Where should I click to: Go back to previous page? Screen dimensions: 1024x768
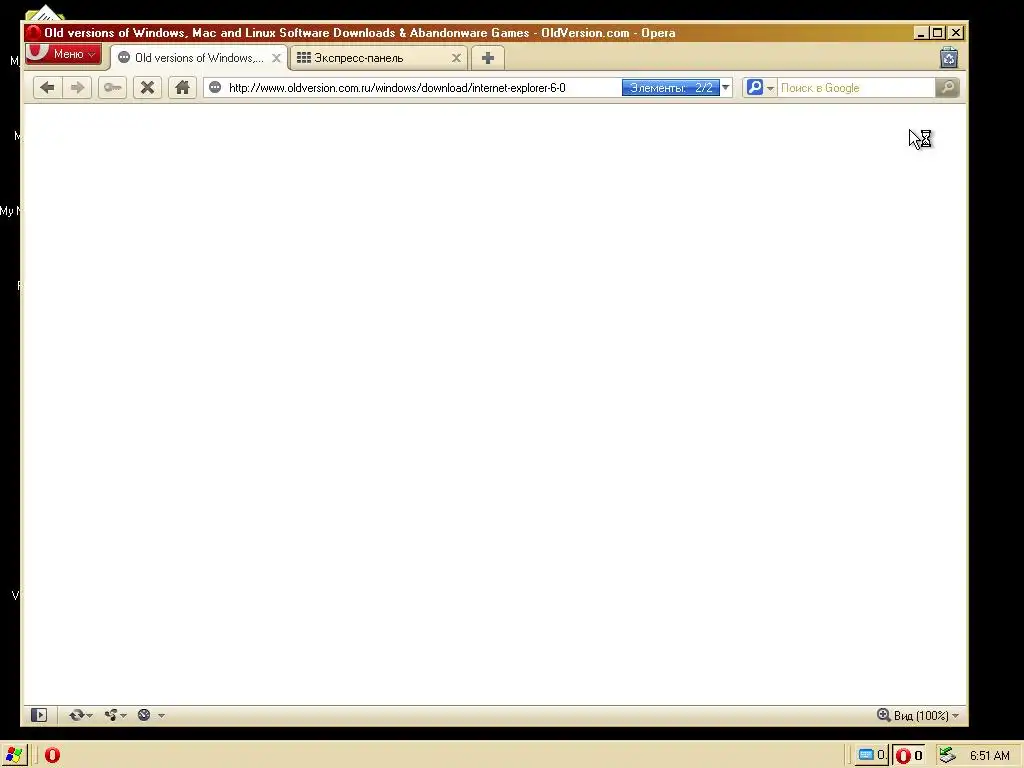pos(47,88)
